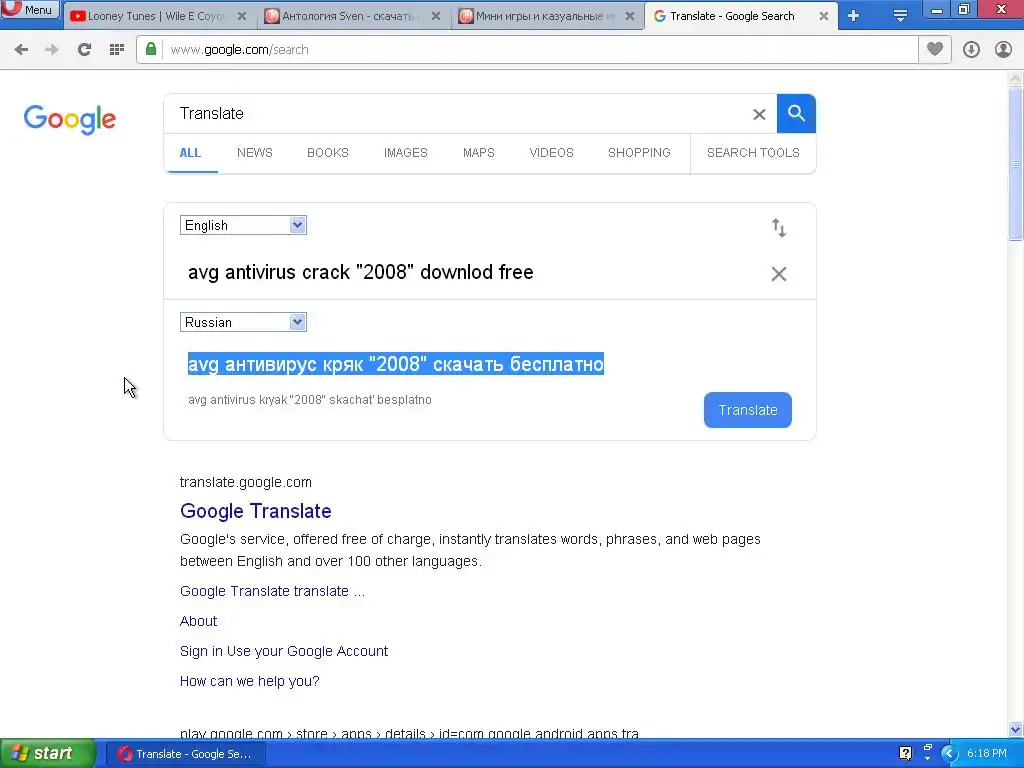Viewport: 1024px width, 768px height.
Task: Select the IMAGES results tab
Action: click(406, 153)
